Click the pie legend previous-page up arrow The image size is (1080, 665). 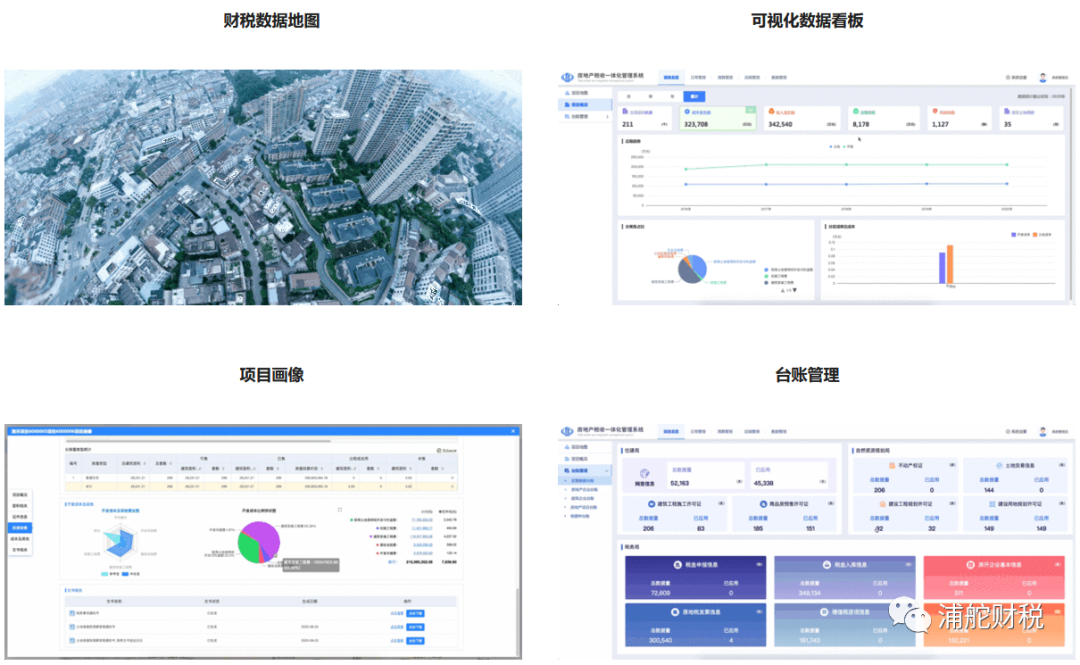coord(782,290)
